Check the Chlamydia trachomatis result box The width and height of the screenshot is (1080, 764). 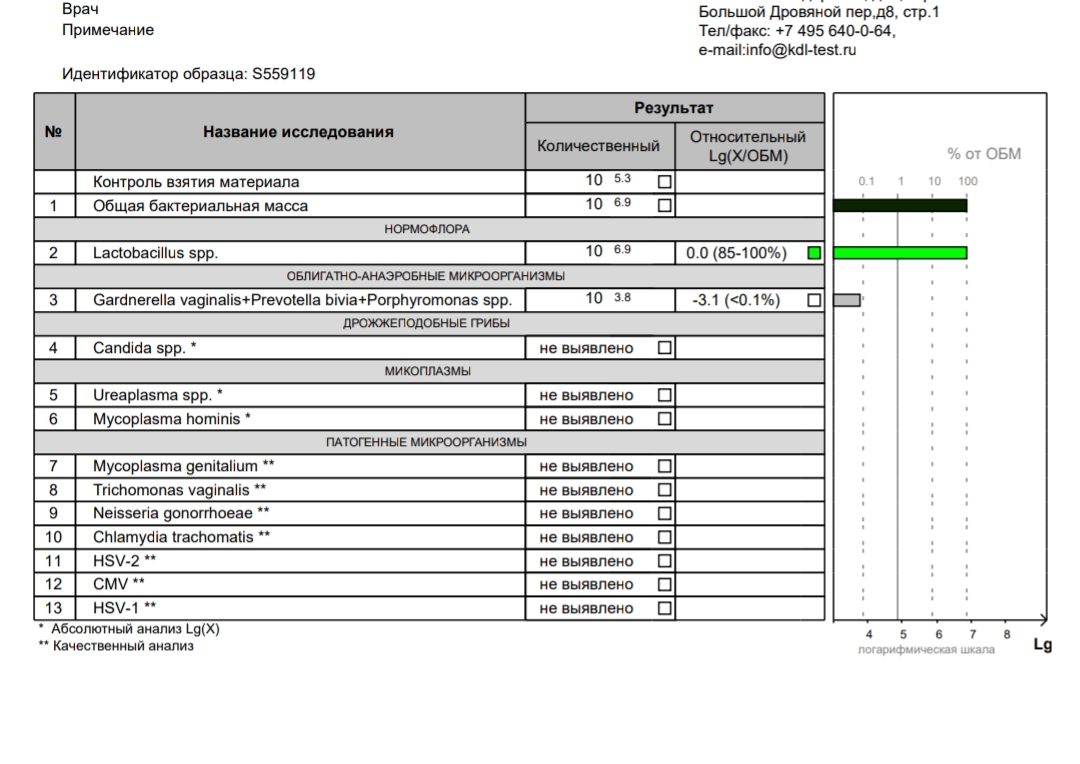tap(665, 537)
